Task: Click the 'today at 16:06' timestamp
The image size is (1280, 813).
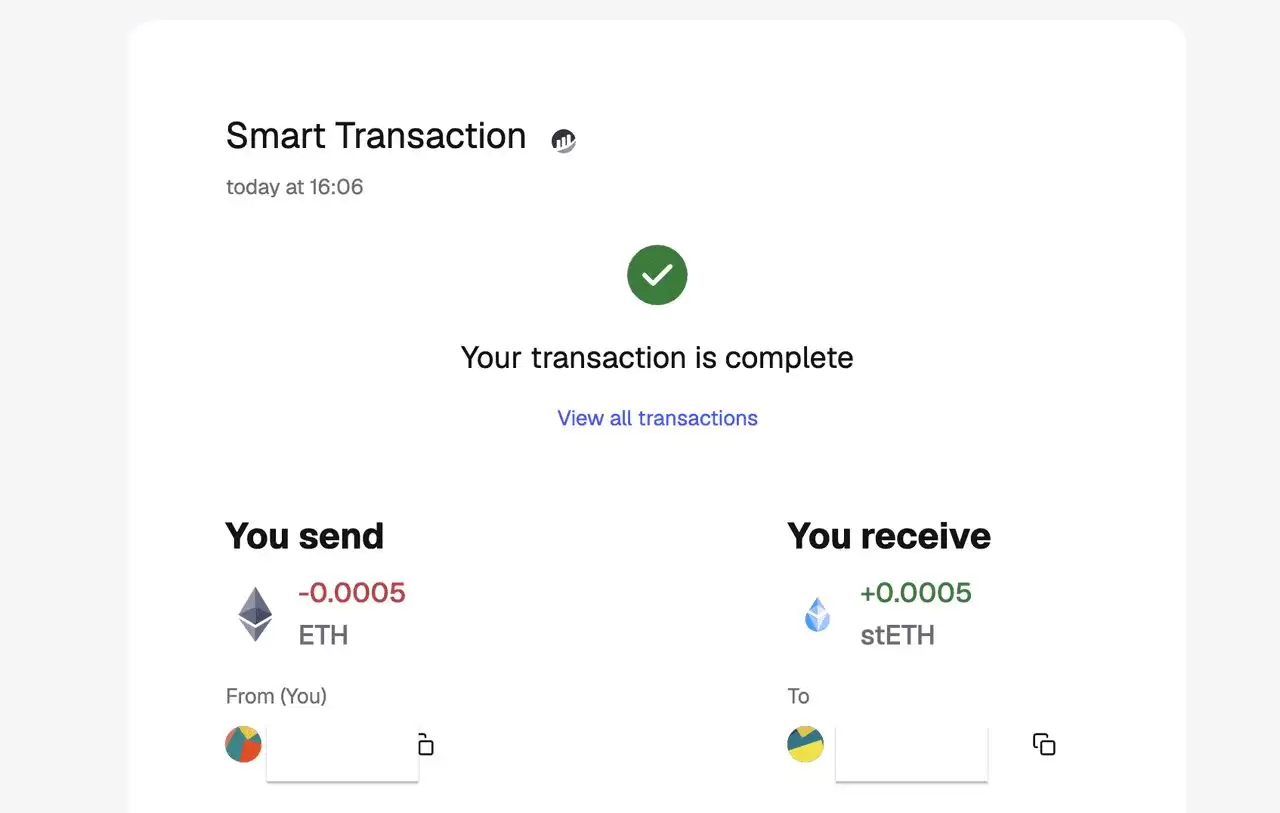Action: click(294, 187)
